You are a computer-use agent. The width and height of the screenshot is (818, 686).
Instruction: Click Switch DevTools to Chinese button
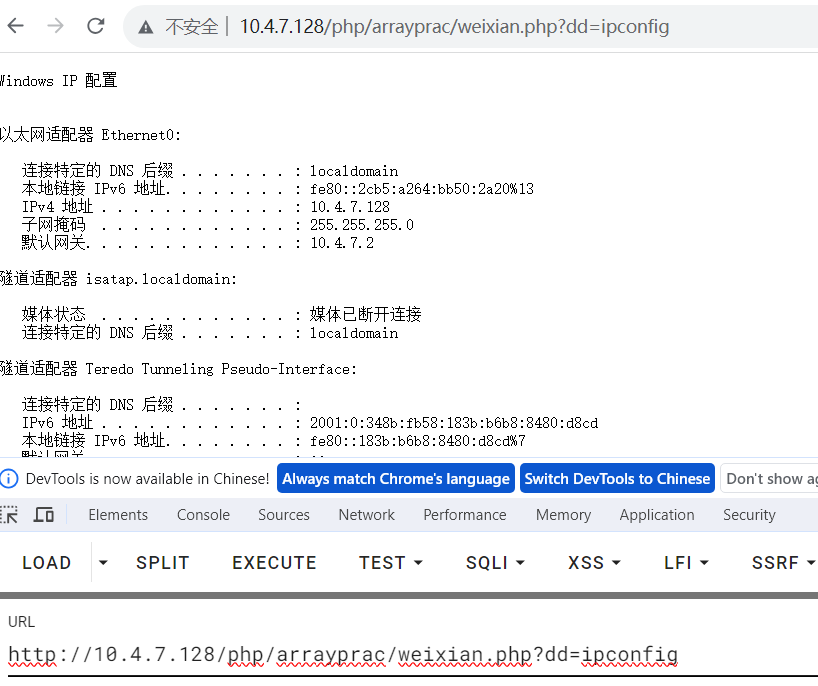[617, 478]
